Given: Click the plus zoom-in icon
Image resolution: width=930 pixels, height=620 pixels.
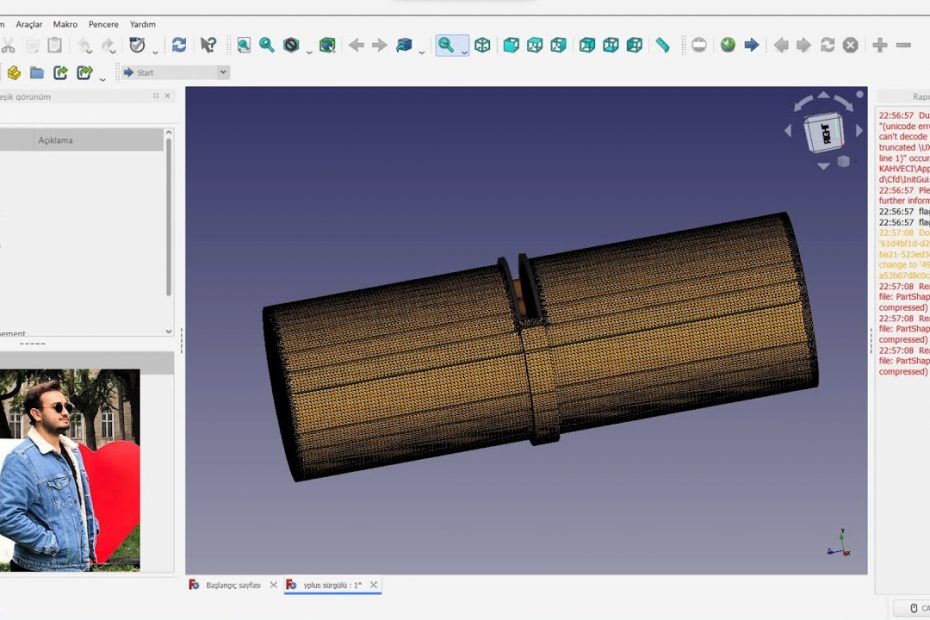Looking at the screenshot, I should click(x=879, y=45).
